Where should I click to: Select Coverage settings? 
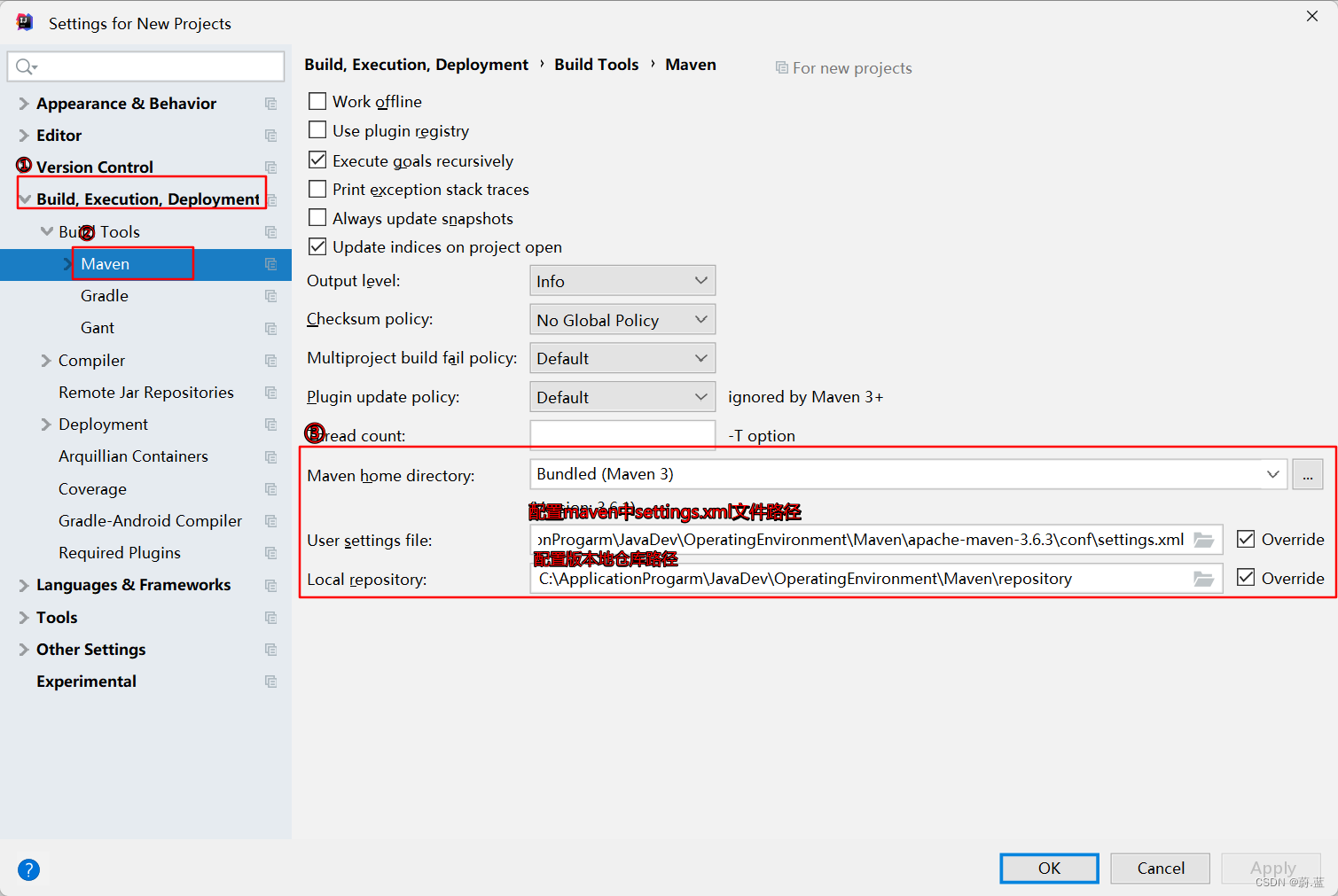tap(92, 489)
